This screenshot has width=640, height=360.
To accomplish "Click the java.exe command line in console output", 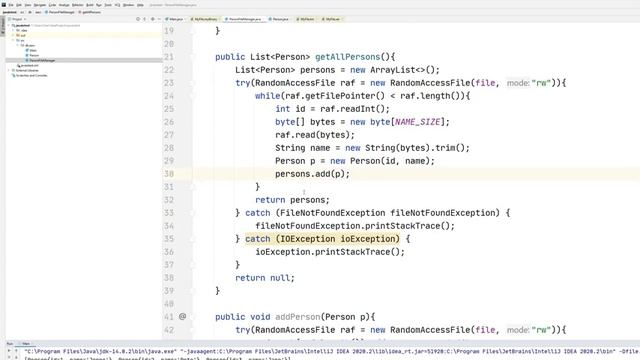I will point(331,351).
